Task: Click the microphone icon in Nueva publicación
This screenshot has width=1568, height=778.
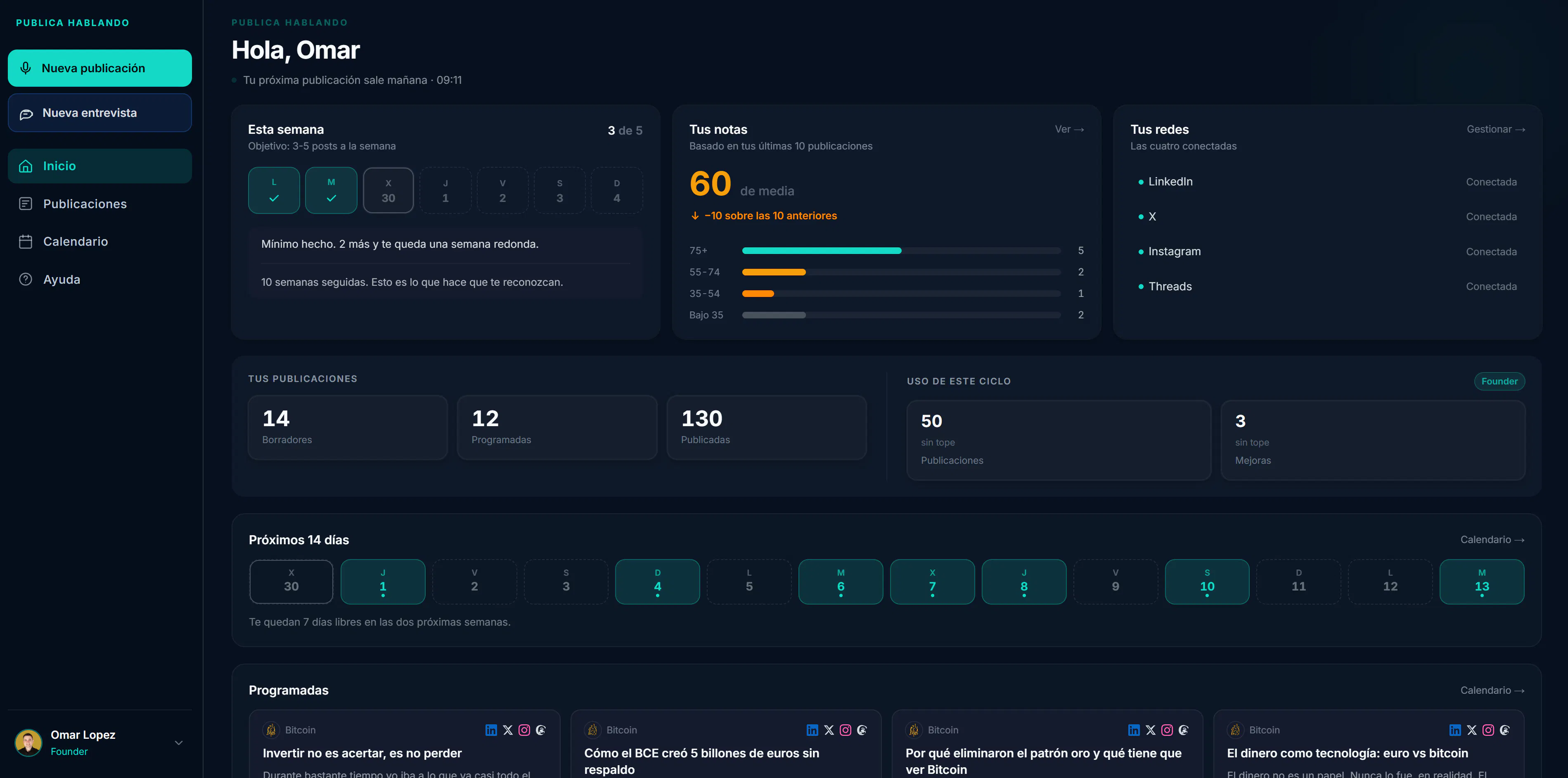Action: tap(26, 68)
